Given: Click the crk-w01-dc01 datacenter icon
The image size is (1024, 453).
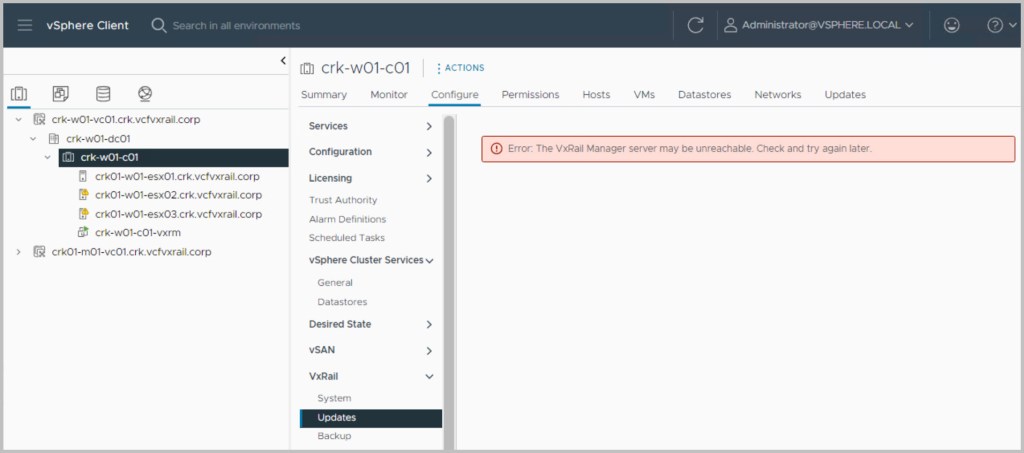Looking at the screenshot, I should [54, 139].
